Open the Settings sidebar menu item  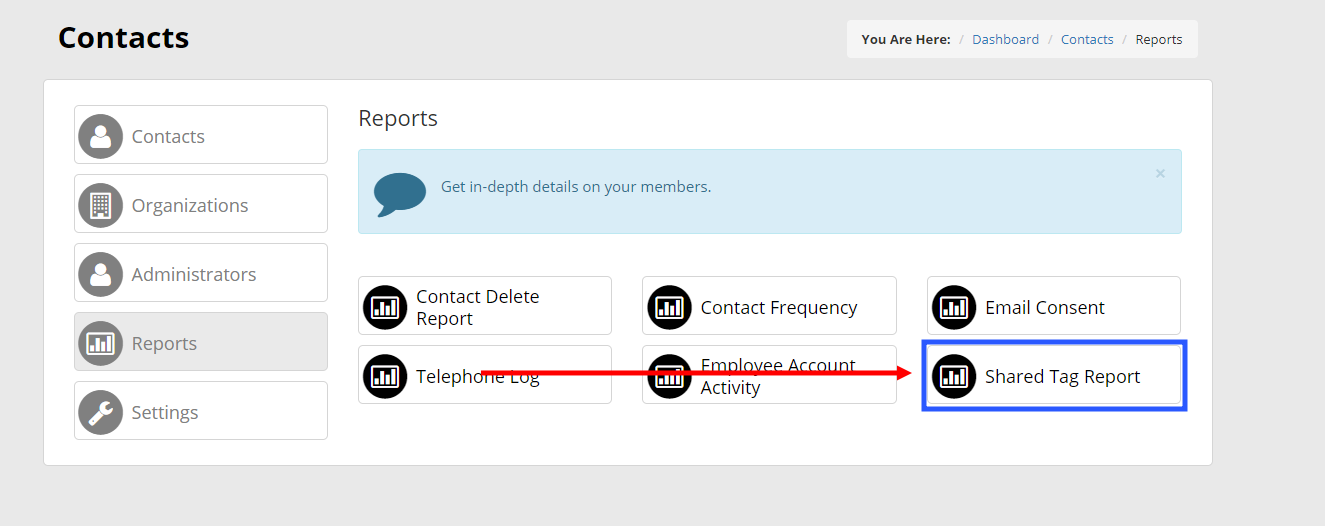click(201, 411)
